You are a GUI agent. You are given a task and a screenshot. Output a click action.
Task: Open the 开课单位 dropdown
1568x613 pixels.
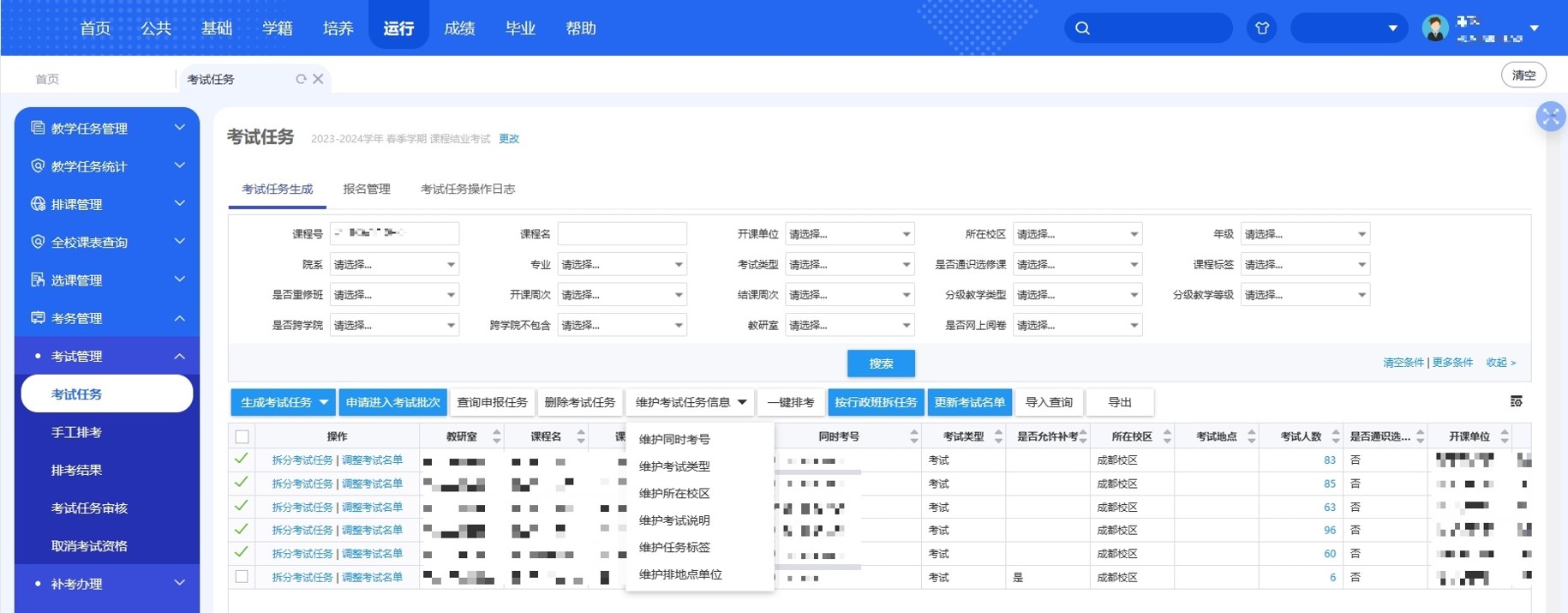(849, 234)
